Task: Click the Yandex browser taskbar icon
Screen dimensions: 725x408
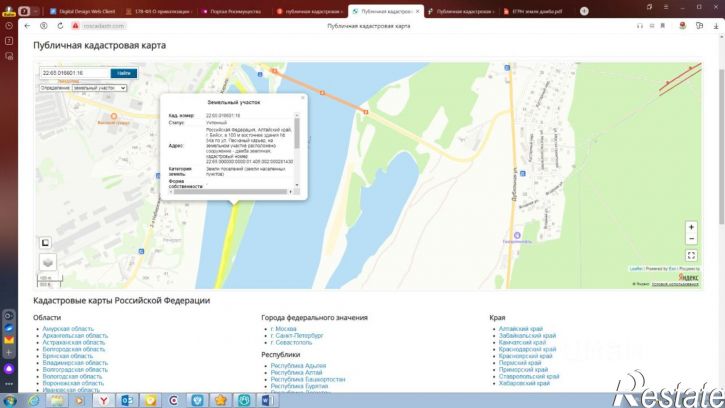Action: point(103,399)
